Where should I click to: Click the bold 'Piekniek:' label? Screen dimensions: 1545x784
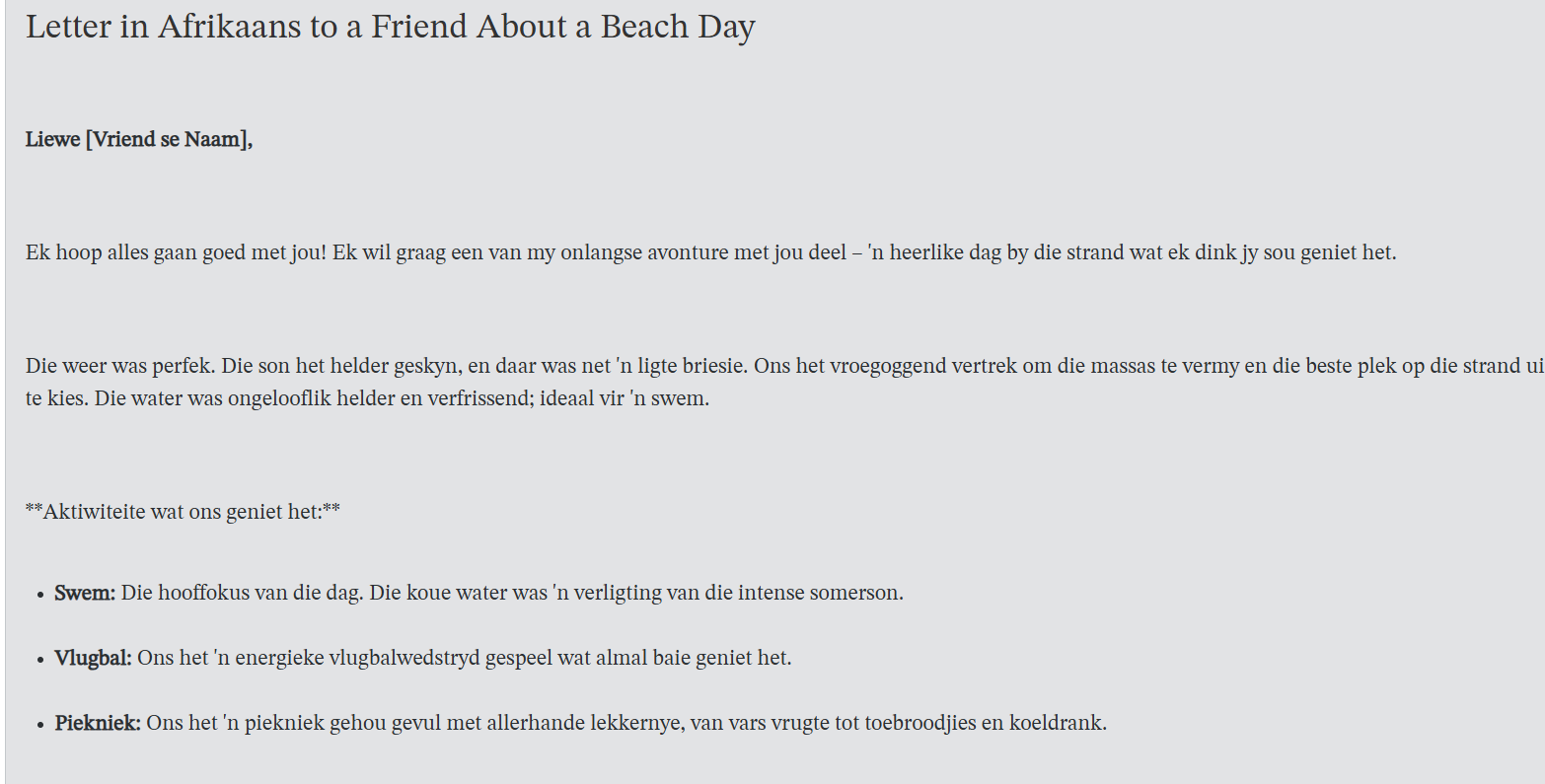tap(98, 723)
